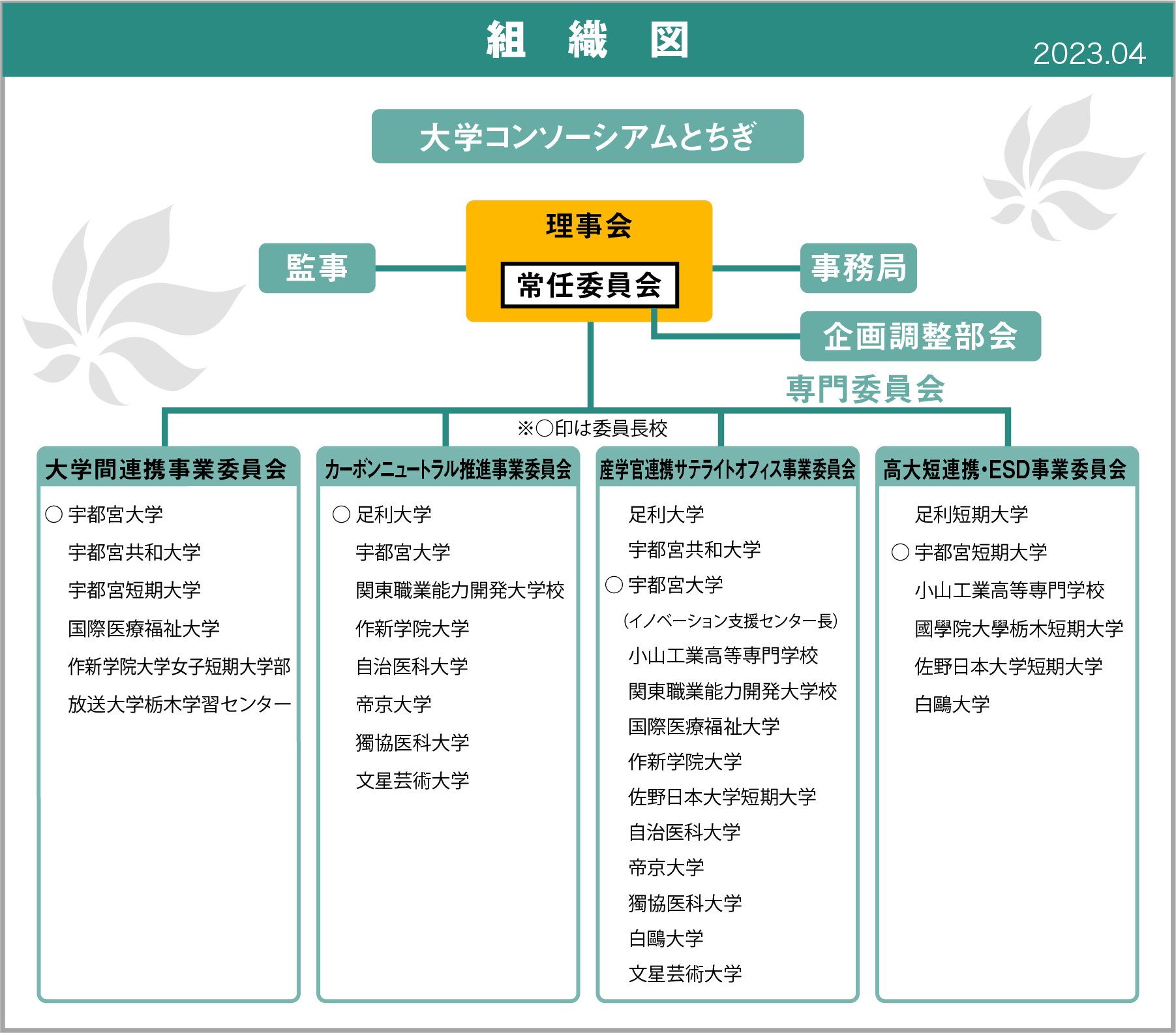This screenshot has height=1033, width=1176.
Task: Click 帝京大学 in 産学官連携 list
Action: 666,867
